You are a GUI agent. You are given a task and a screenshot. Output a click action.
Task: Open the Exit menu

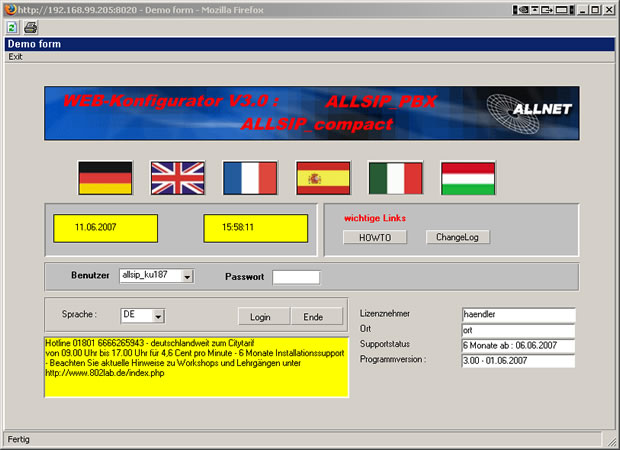pyautogui.click(x=15, y=57)
